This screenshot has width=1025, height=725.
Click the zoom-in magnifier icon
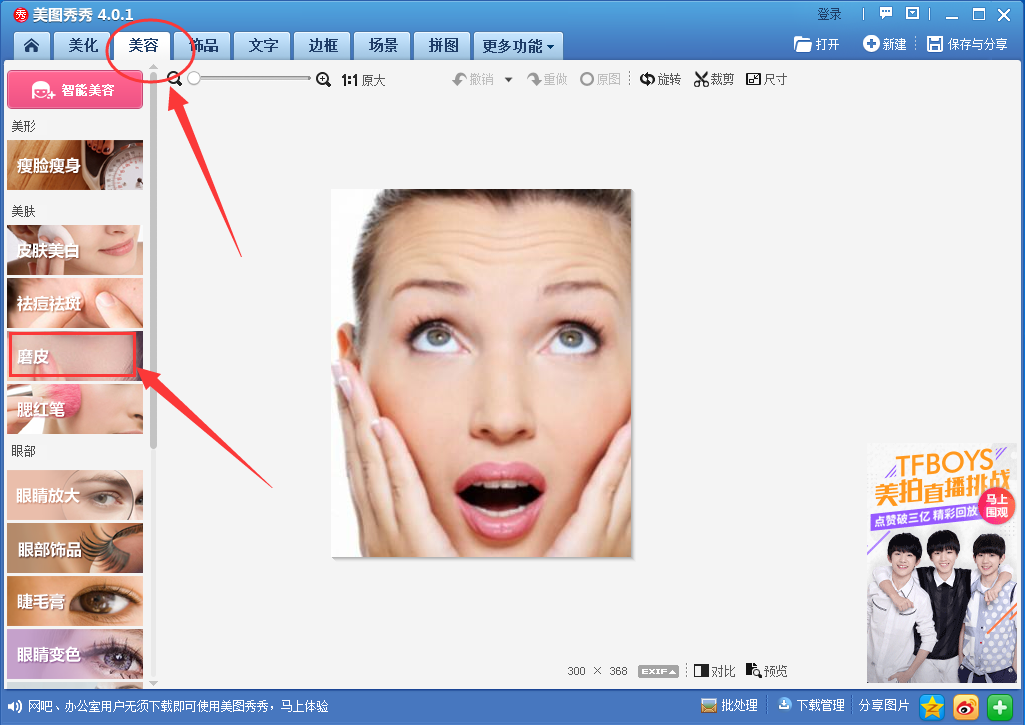tap(321, 78)
